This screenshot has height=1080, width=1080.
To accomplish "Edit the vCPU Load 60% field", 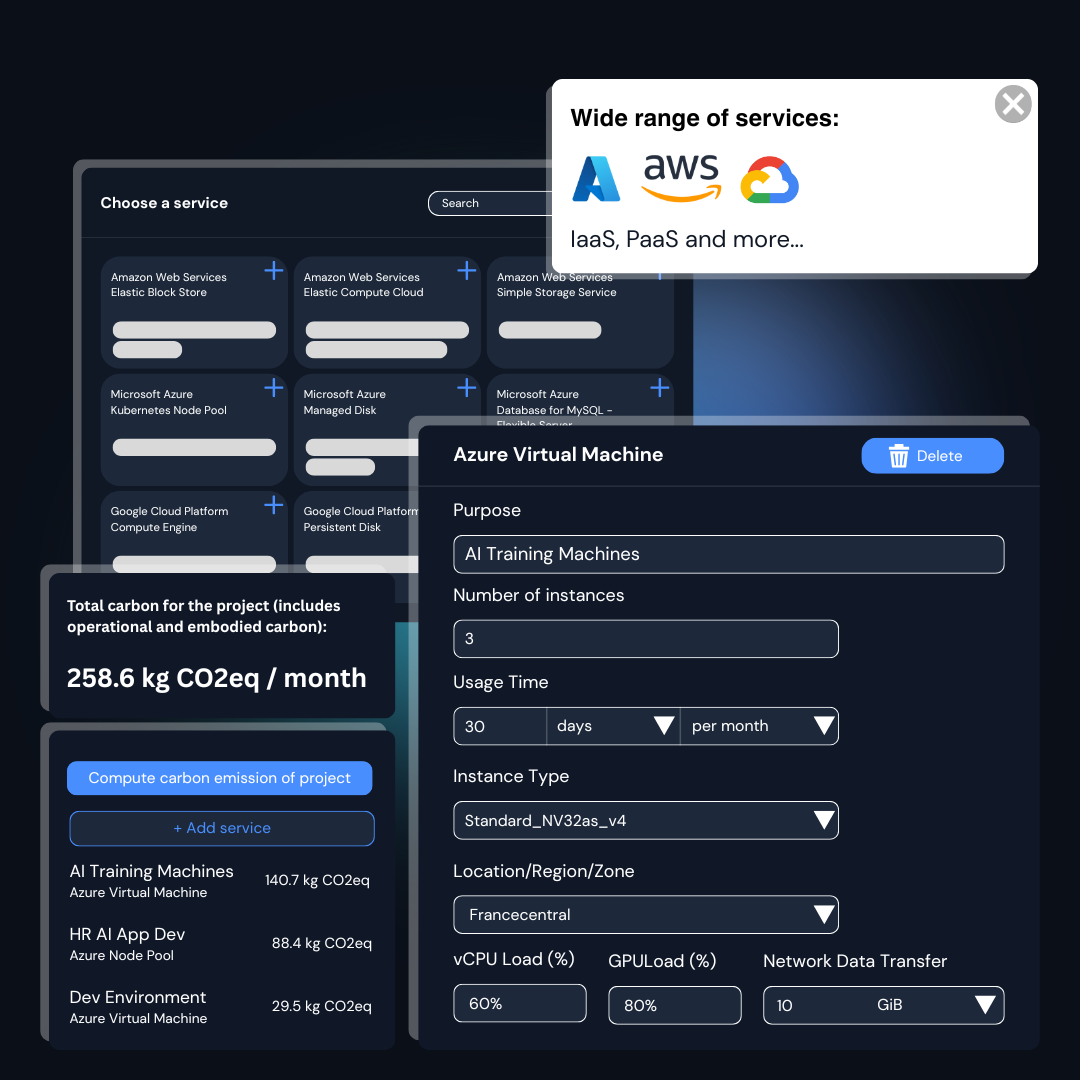I will tap(520, 1004).
